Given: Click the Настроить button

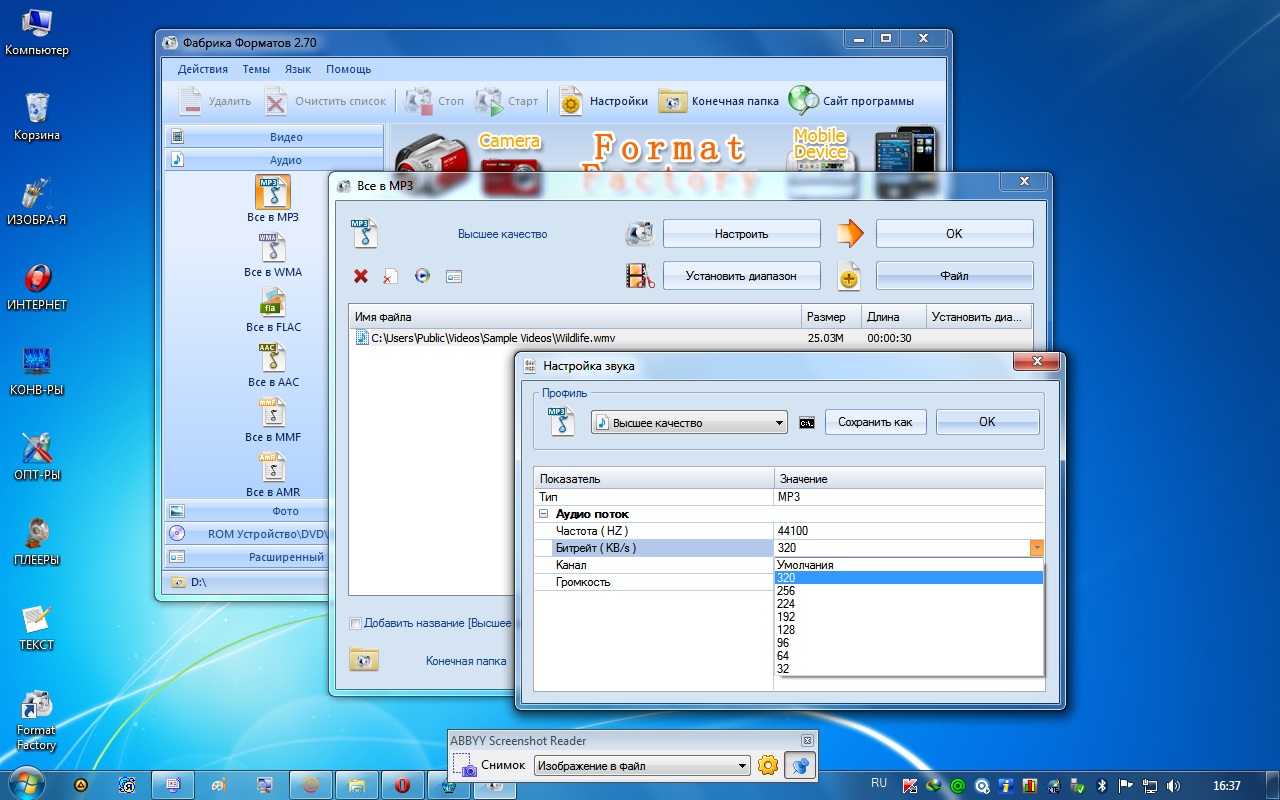Looking at the screenshot, I should (x=742, y=234).
